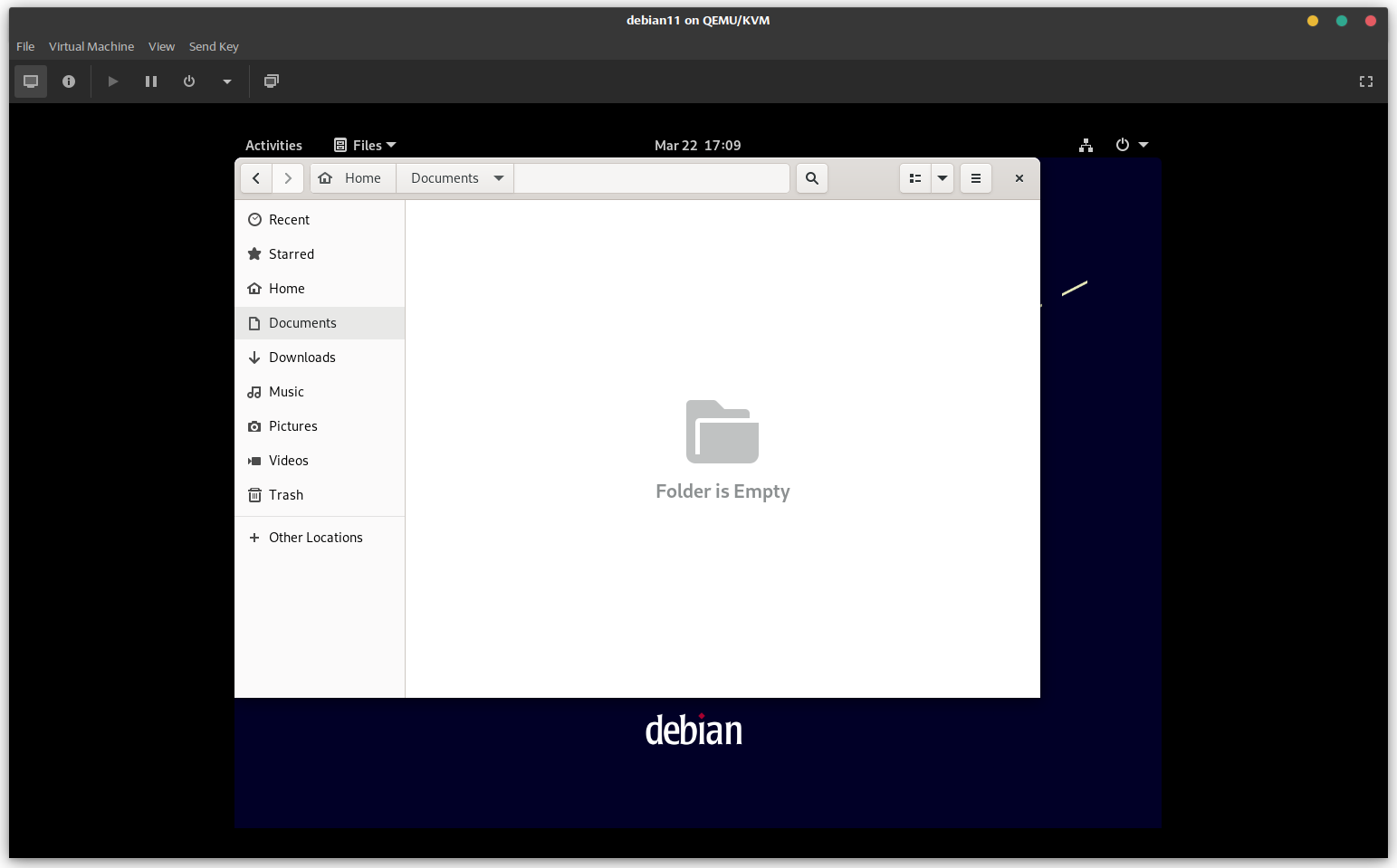Open the Documents path bar dropdown
Image resolution: width=1397 pixels, height=868 pixels.
pyautogui.click(x=499, y=178)
